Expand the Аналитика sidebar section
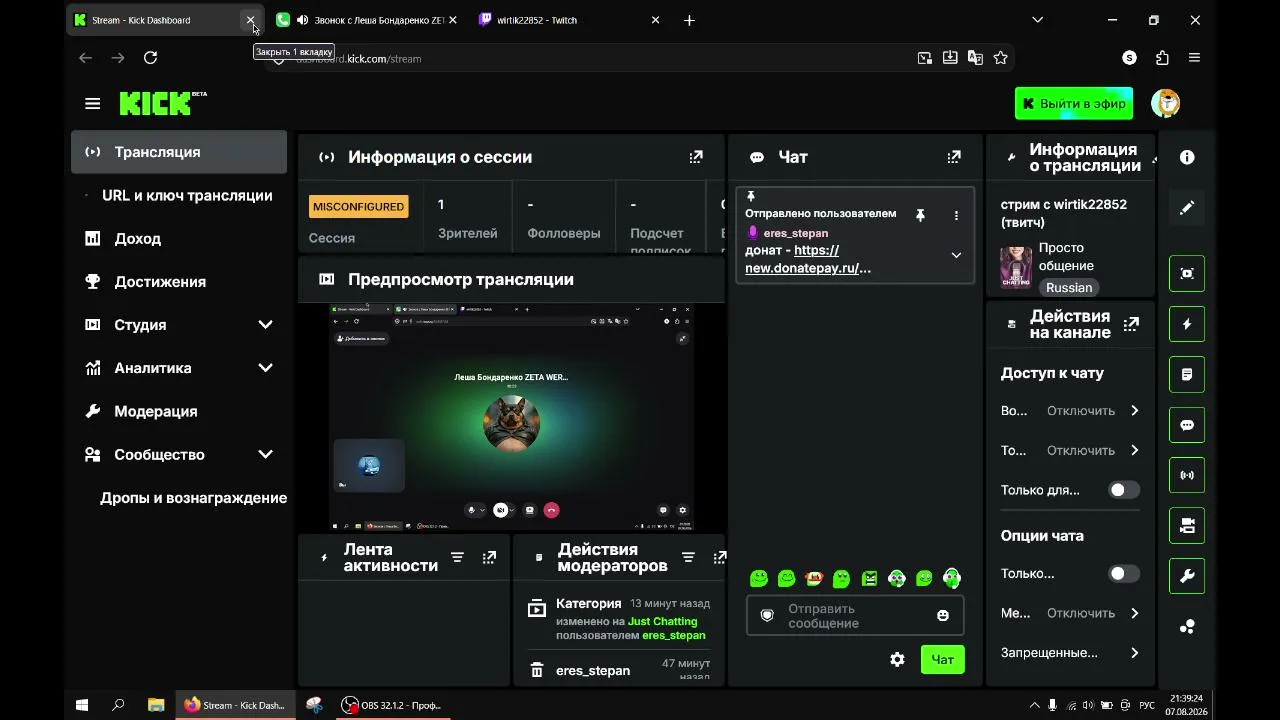This screenshot has height=720, width=1280. pos(265,368)
